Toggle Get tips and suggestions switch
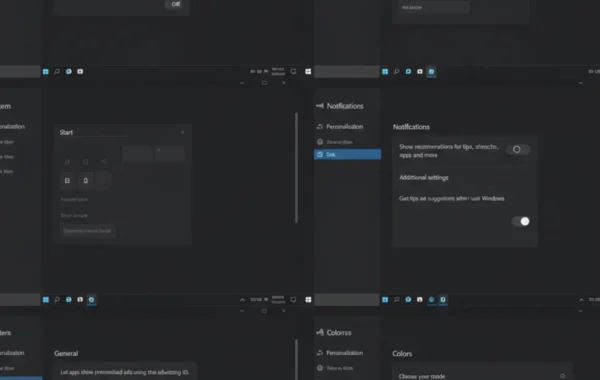Image resolution: width=600 pixels, height=380 pixels. coord(521,221)
